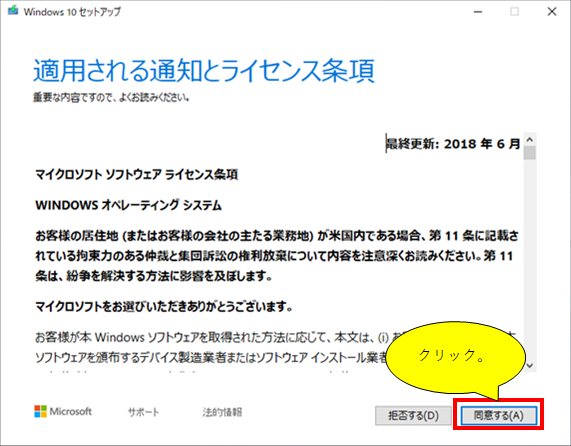Maximize the setup window

pos(515,12)
